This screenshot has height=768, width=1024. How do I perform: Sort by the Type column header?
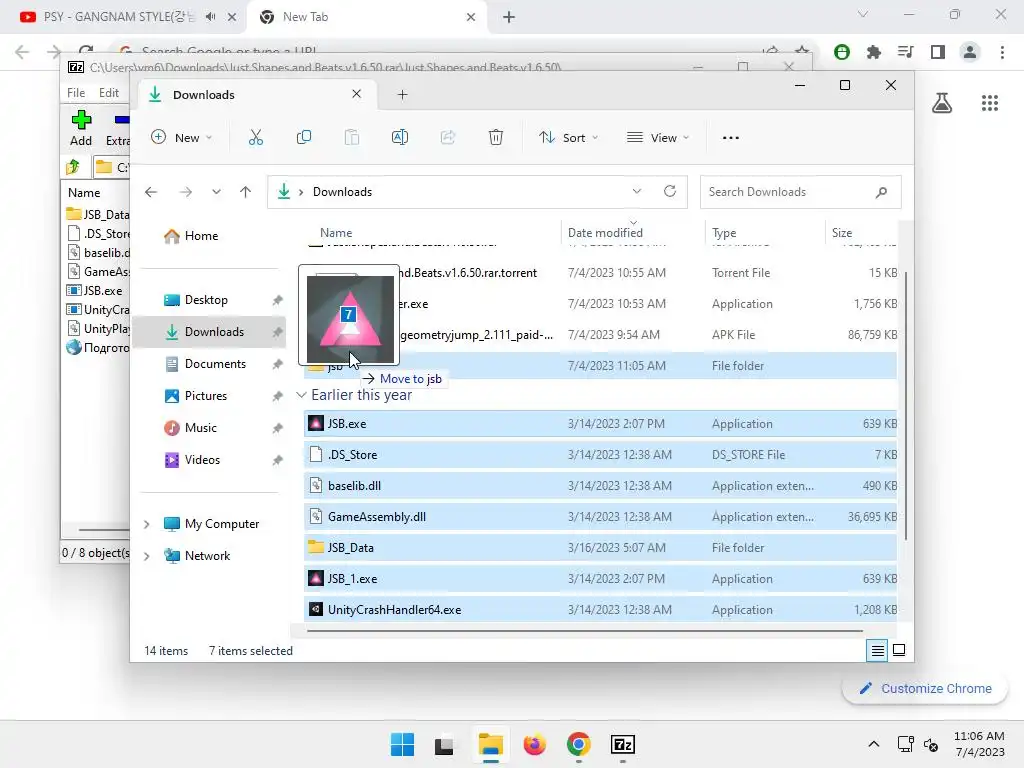(724, 232)
